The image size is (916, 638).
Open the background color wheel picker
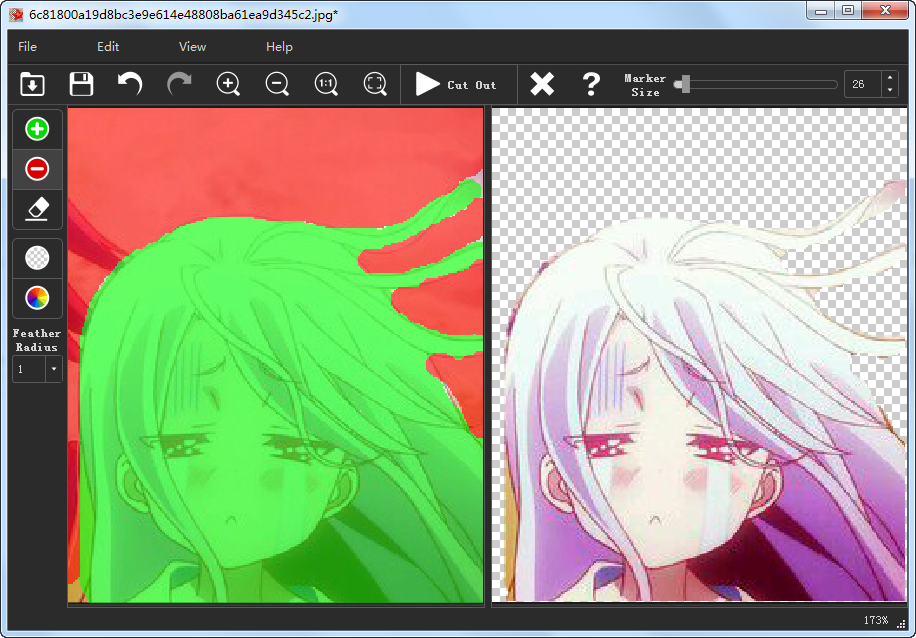tap(37, 298)
